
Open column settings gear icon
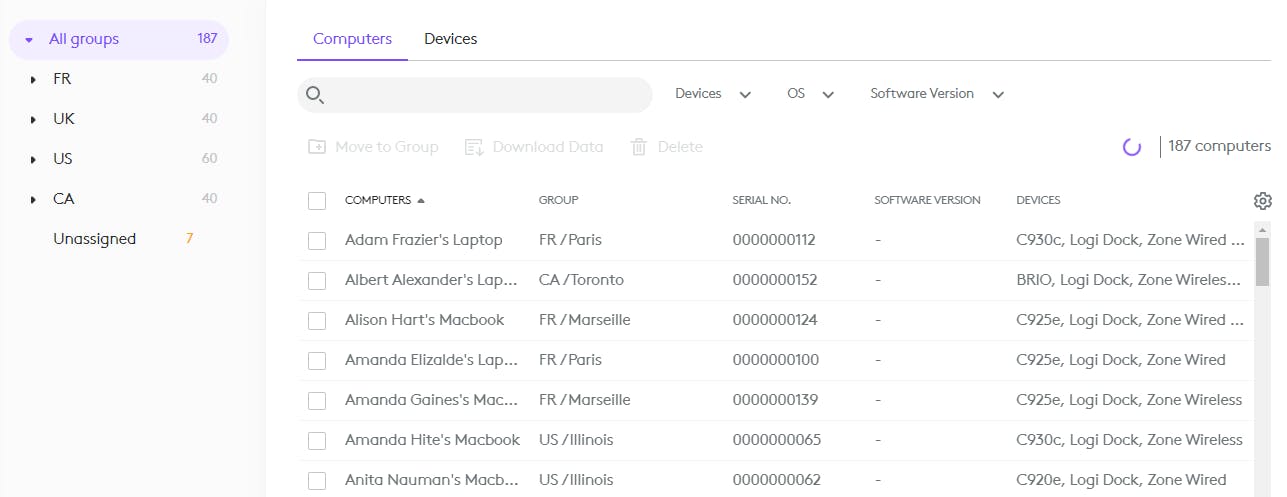tap(1262, 201)
